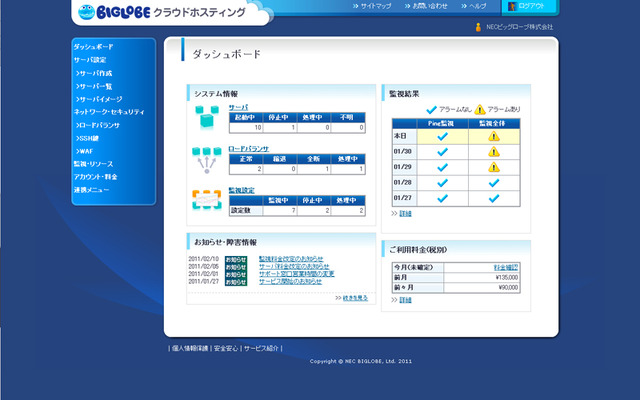Click the BIGLOBE cloud mascot logo
Screen dimensions: 640x400
click(88, 13)
